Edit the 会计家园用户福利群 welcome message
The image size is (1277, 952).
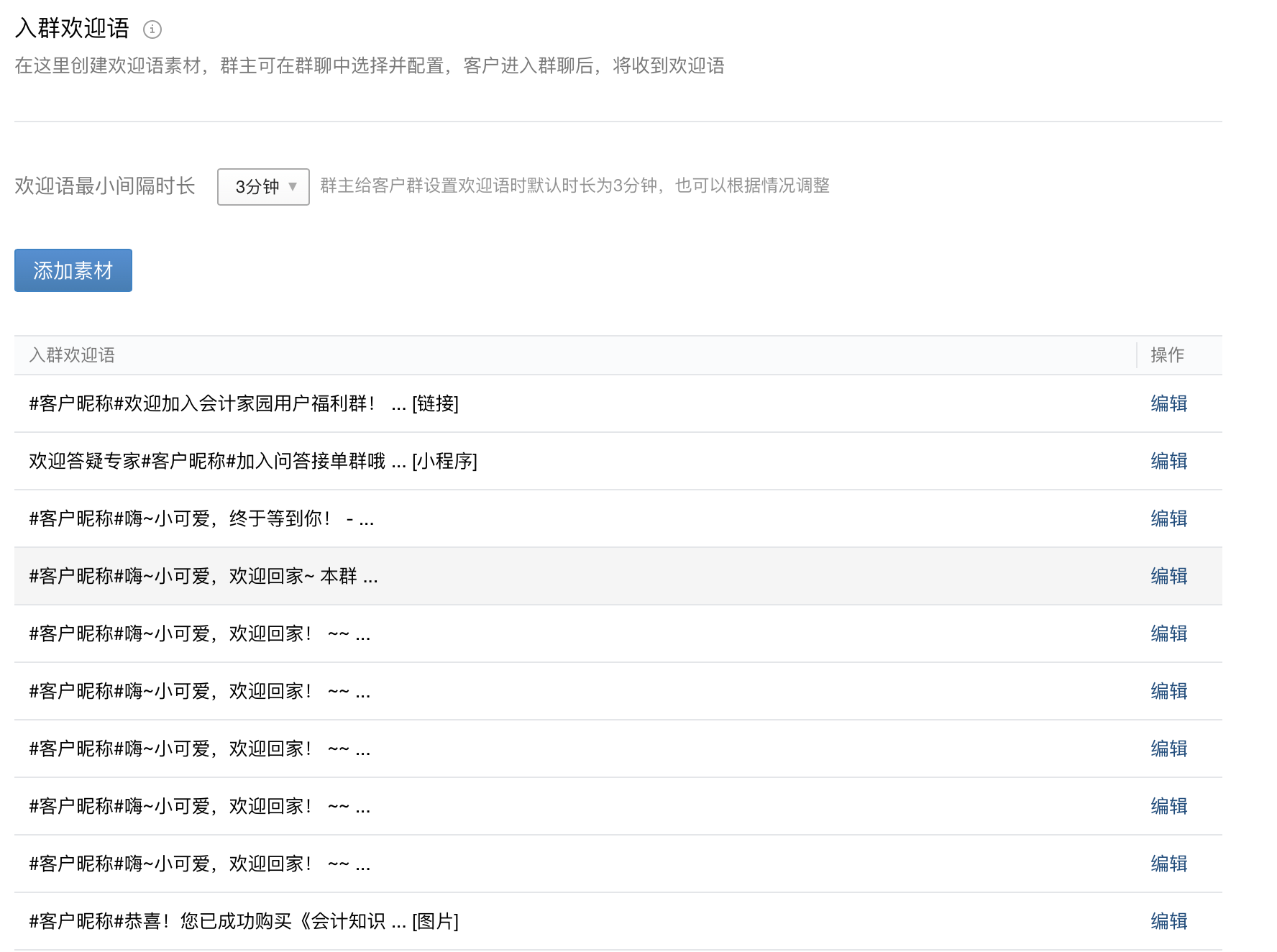[x=1168, y=403]
